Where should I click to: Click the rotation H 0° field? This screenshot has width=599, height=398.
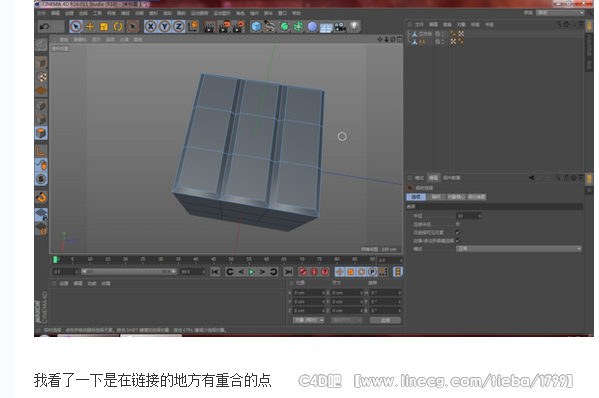point(385,293)
